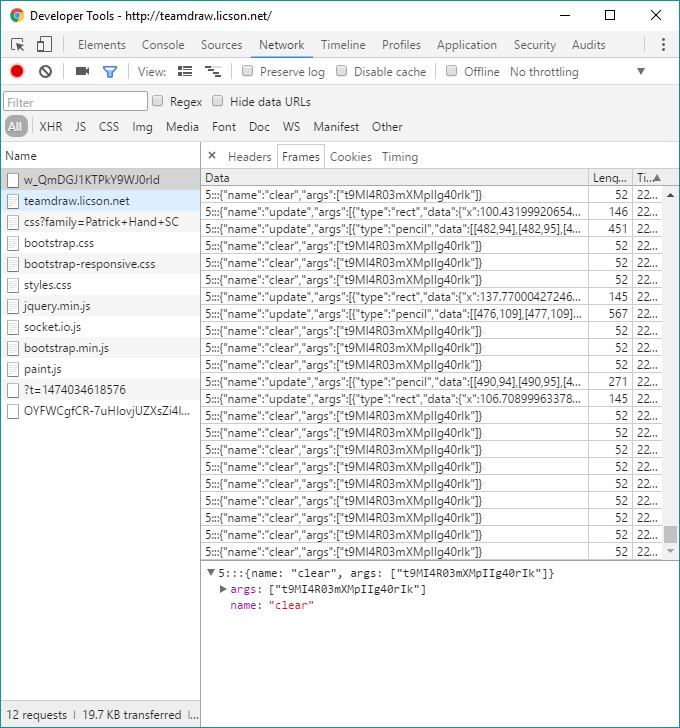Stop recording network log (red circle)
The width and height of the screenshot is (680, 728).
[17, 72]
